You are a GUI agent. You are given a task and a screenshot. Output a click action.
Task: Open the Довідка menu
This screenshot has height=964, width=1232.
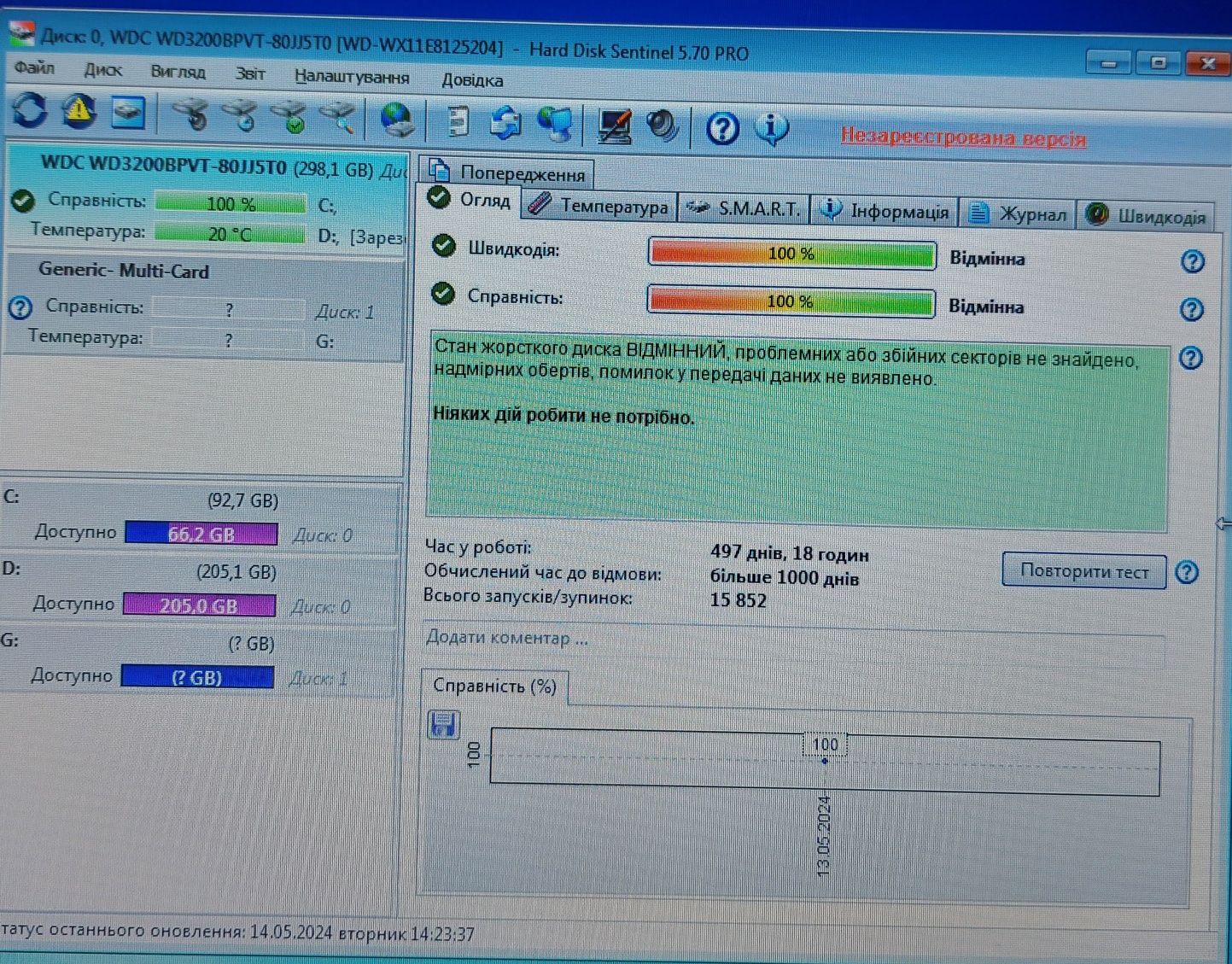point(472,80)
